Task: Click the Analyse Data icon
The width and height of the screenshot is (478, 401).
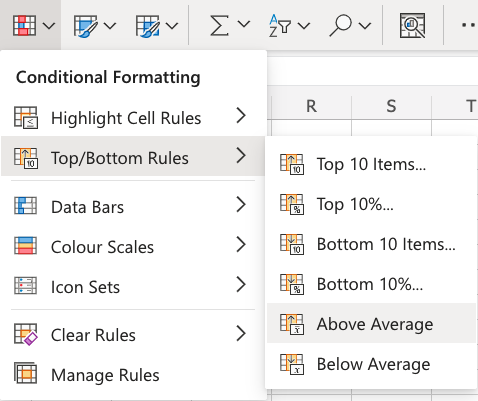Action: [x=412, y=25]
